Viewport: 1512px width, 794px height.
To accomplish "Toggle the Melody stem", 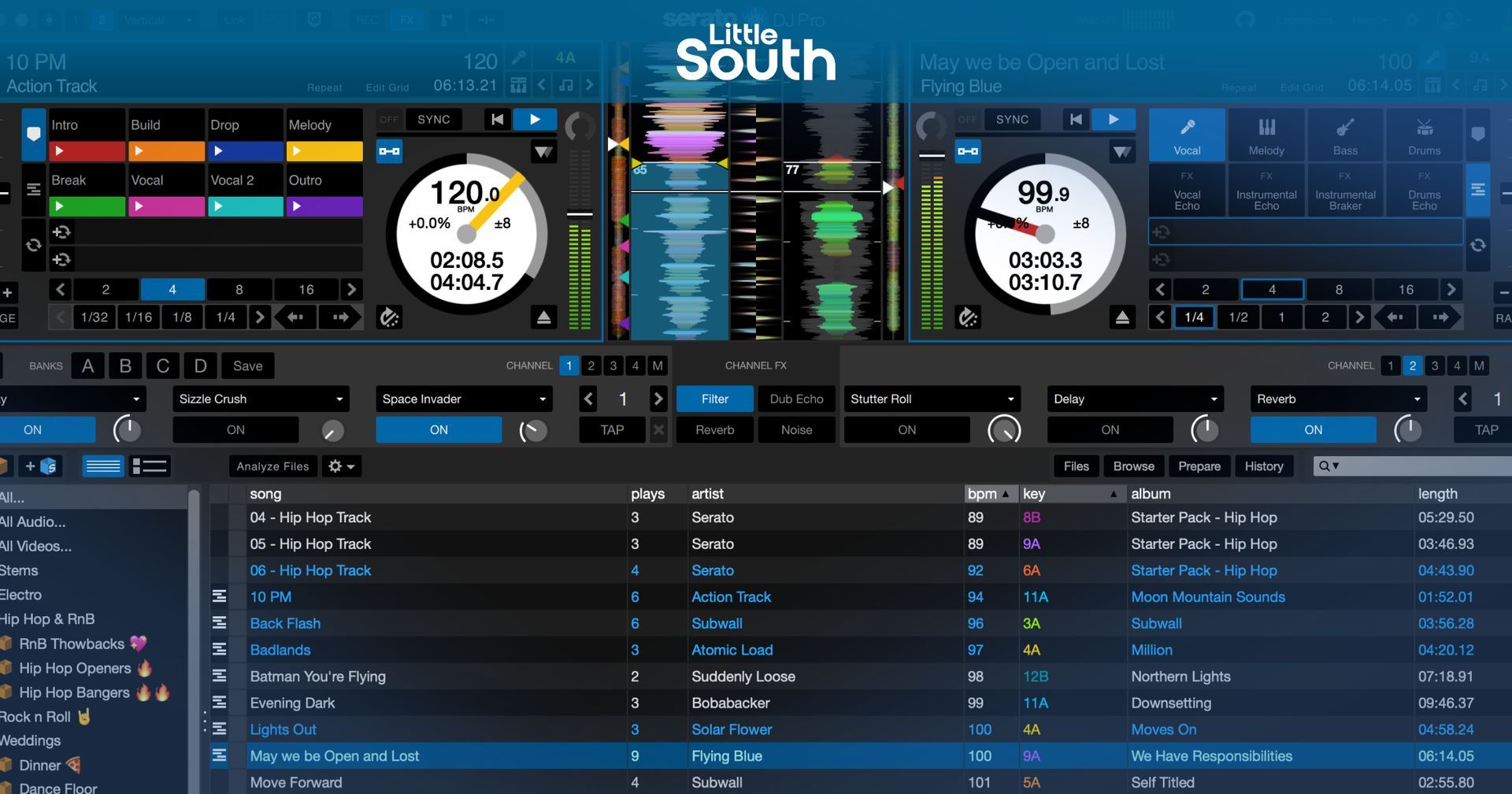I will (1266, 135).
